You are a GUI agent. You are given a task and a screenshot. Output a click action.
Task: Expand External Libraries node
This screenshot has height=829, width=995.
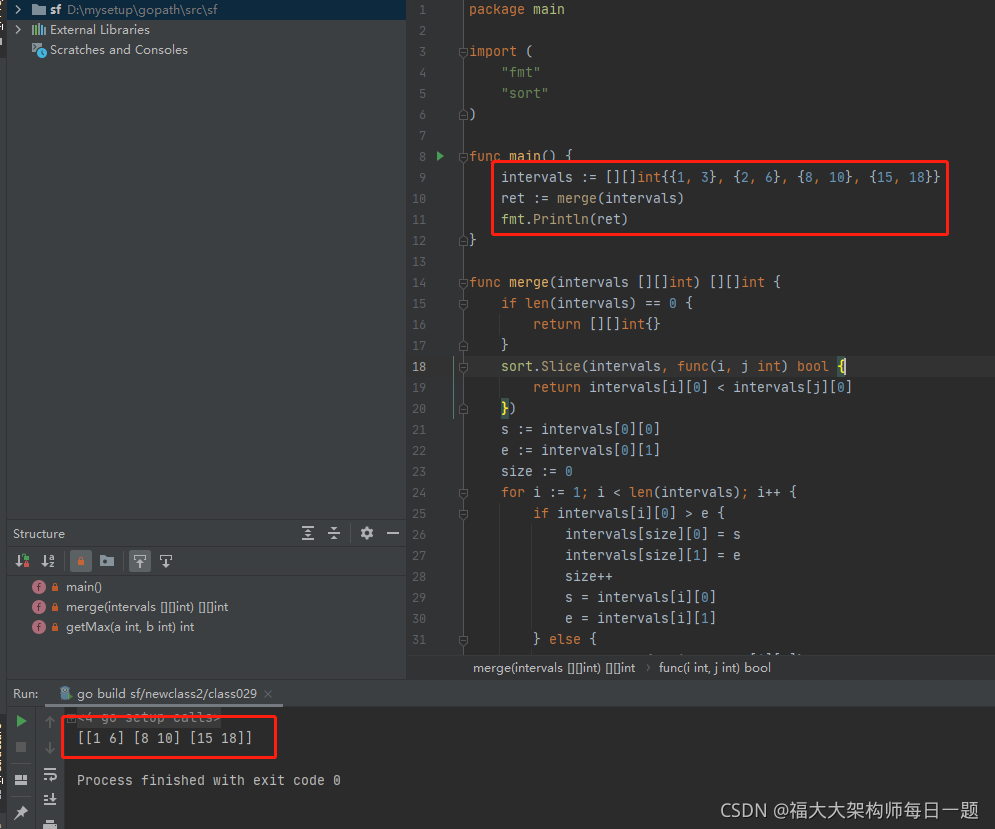pyautogui.click(x=18, y=30)
